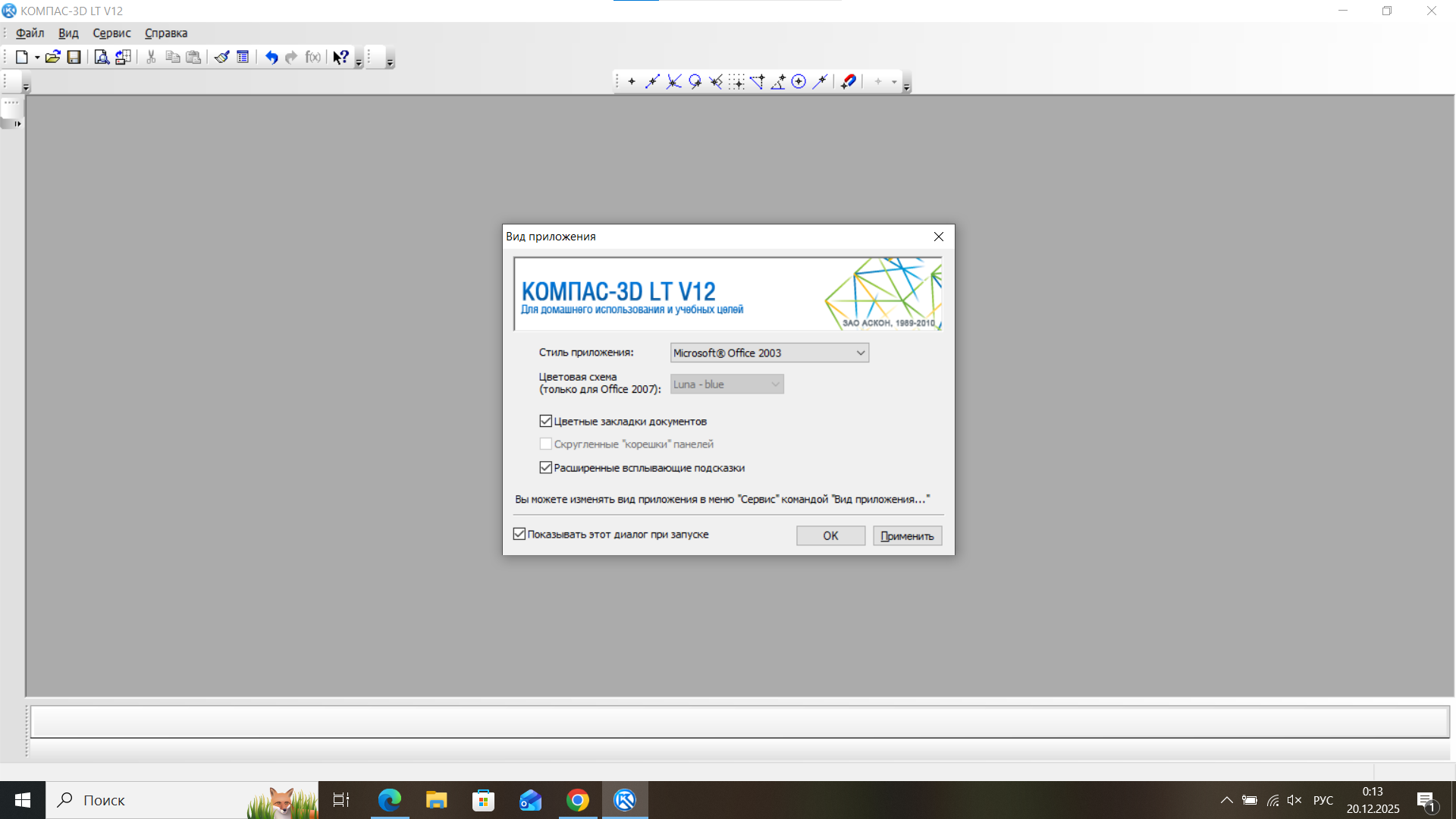Click the Применить button
Viewport: 1456px width, 819px height.
click(907, 535)
